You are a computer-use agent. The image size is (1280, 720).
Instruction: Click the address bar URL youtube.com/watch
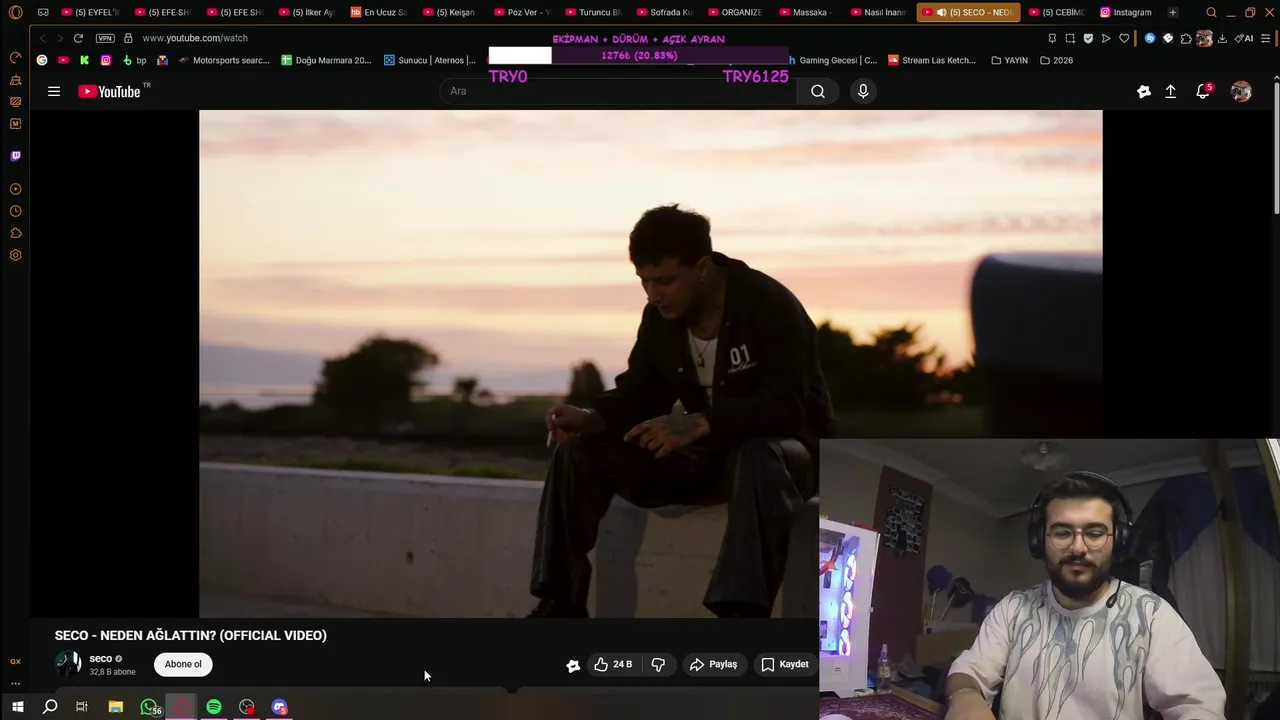(x=195, y=38)
